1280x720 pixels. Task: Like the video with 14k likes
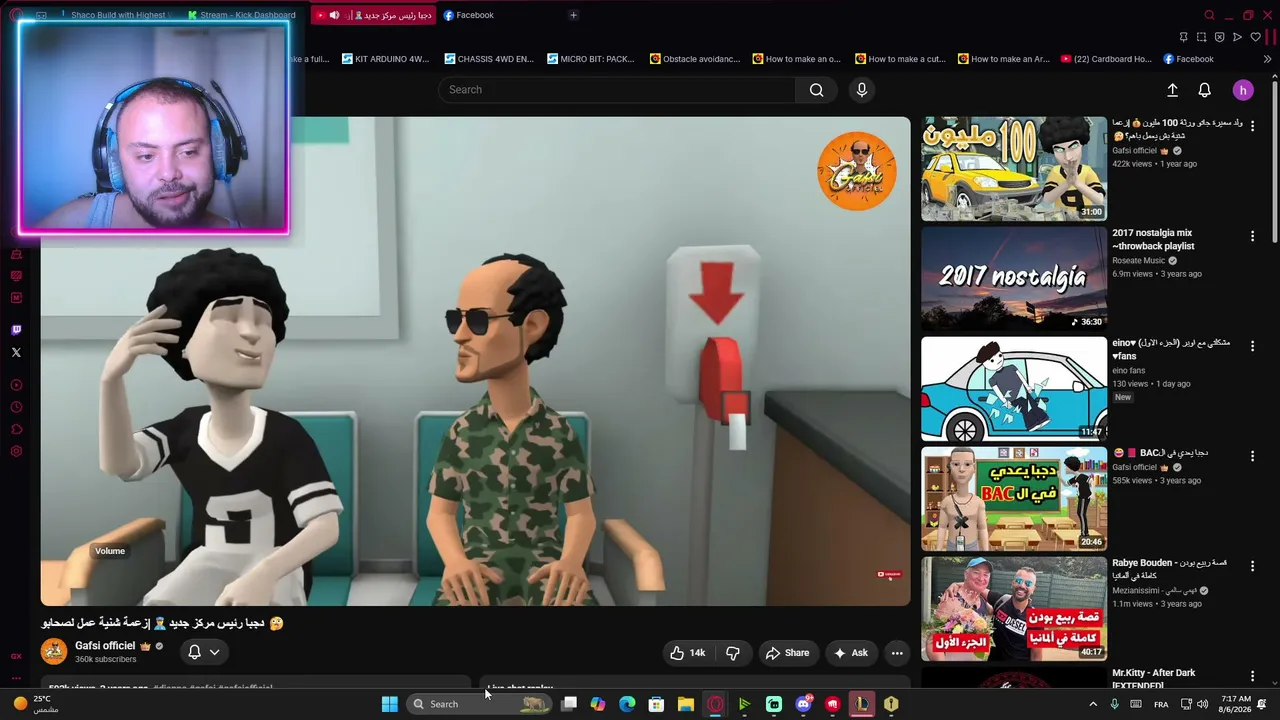(x=687, y=653)
